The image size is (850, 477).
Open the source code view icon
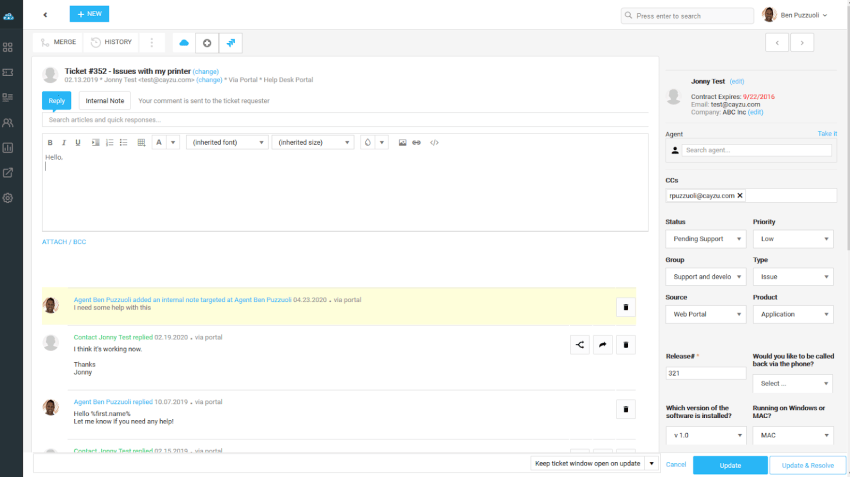point(434,143)
